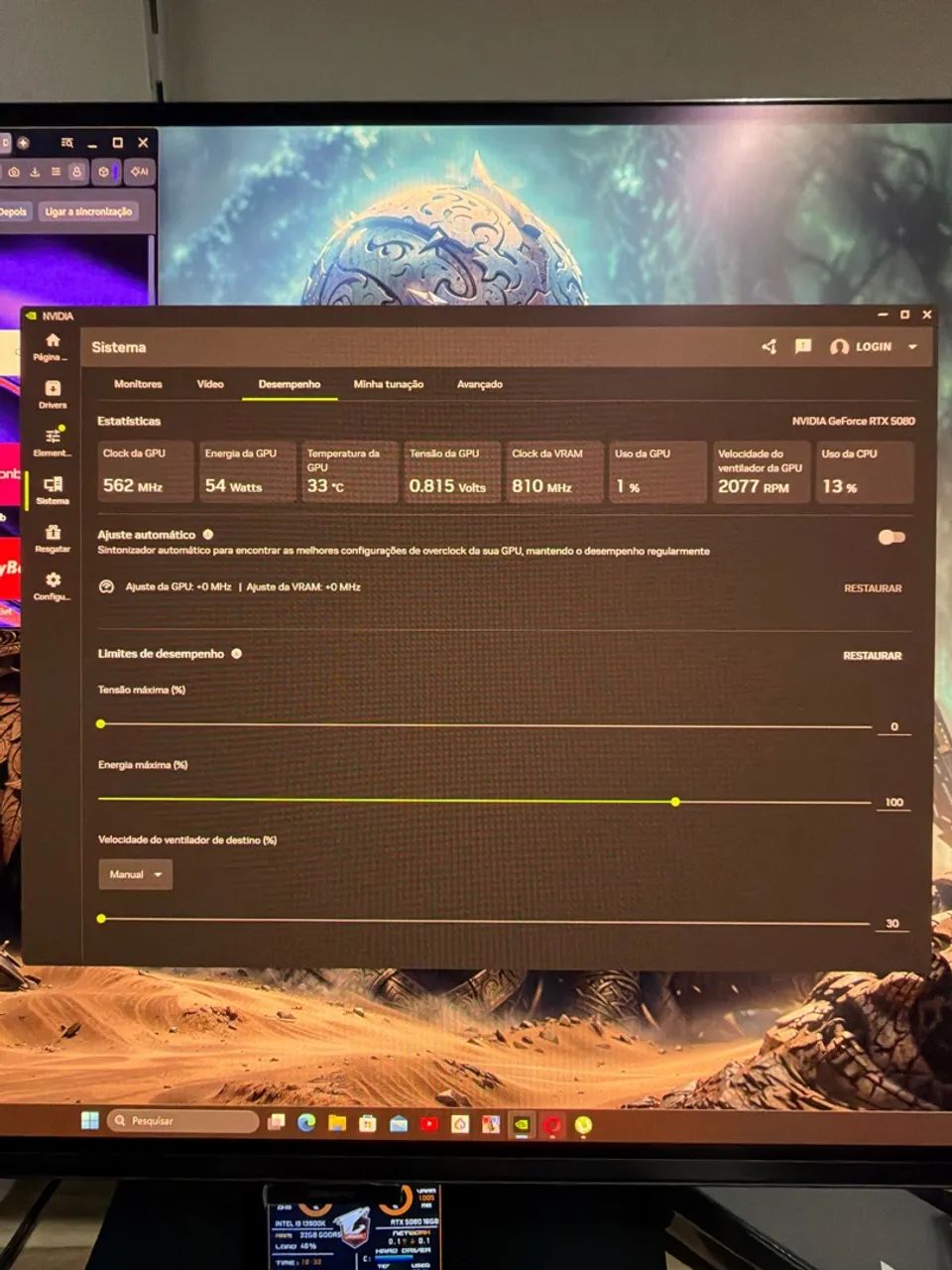Click RESTAURAR next to Ajuste da GPU
952x1270 pixels.
[873, 588]
